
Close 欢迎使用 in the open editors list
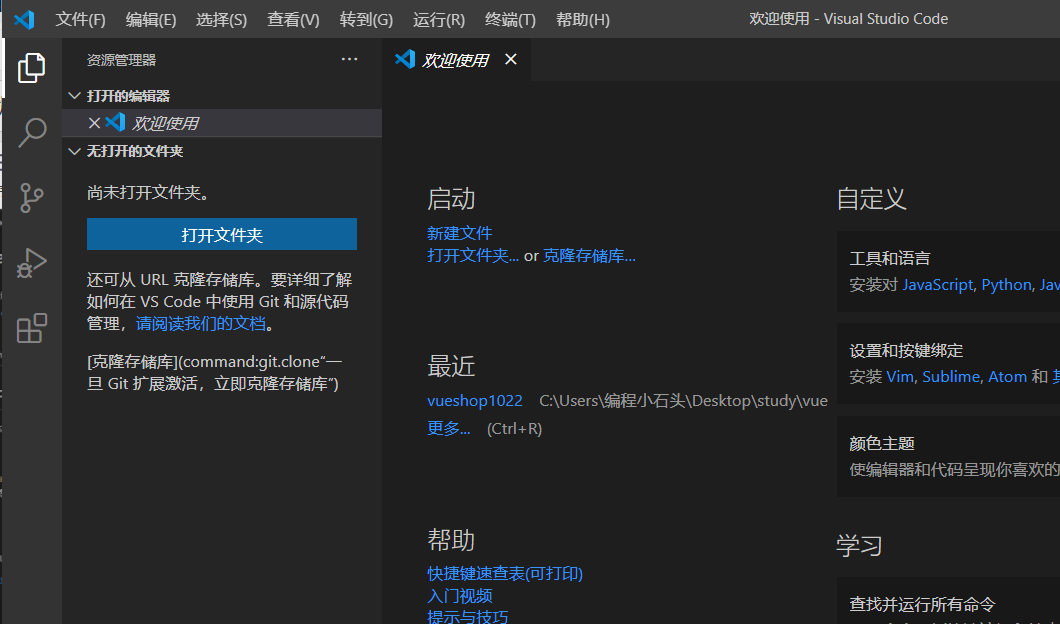tap(94, 123)
